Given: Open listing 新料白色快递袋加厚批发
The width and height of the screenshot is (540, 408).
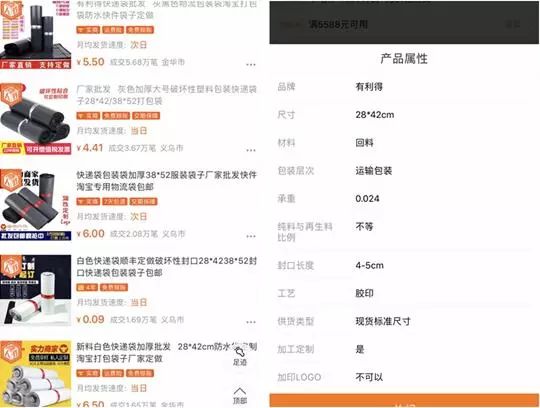Looking at the screenshot, I should (x=167, y=352).
